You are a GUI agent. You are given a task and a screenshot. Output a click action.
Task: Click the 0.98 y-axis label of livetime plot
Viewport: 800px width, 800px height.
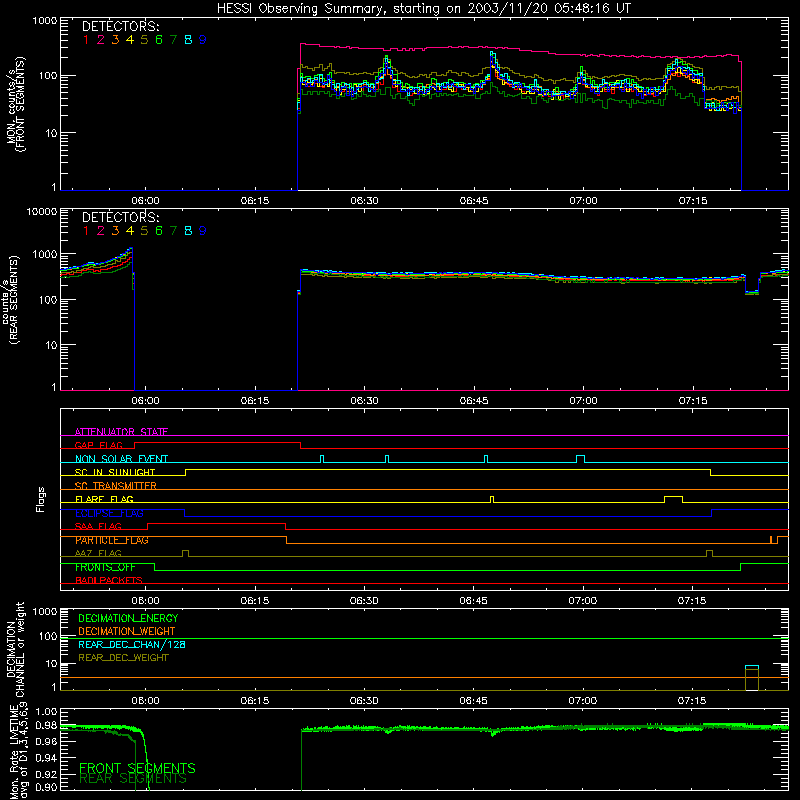point(46,725)
